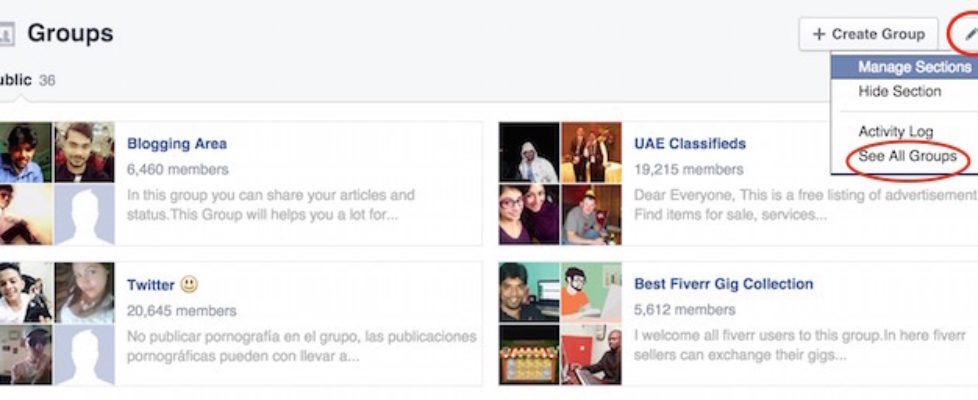Select Manage Sections menu item
The height and width of the screenshot is (400, 978).
click(x=913, y=67)
